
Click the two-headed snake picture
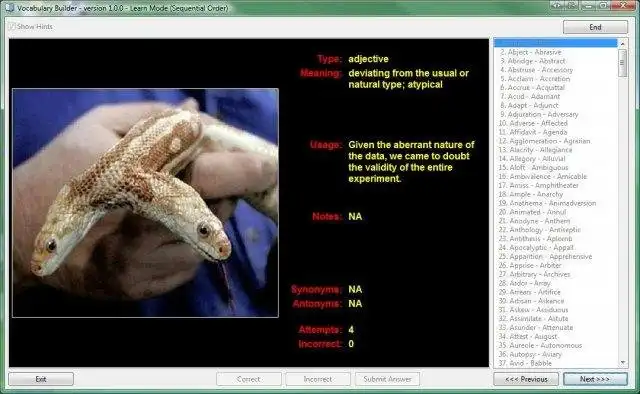145,203
